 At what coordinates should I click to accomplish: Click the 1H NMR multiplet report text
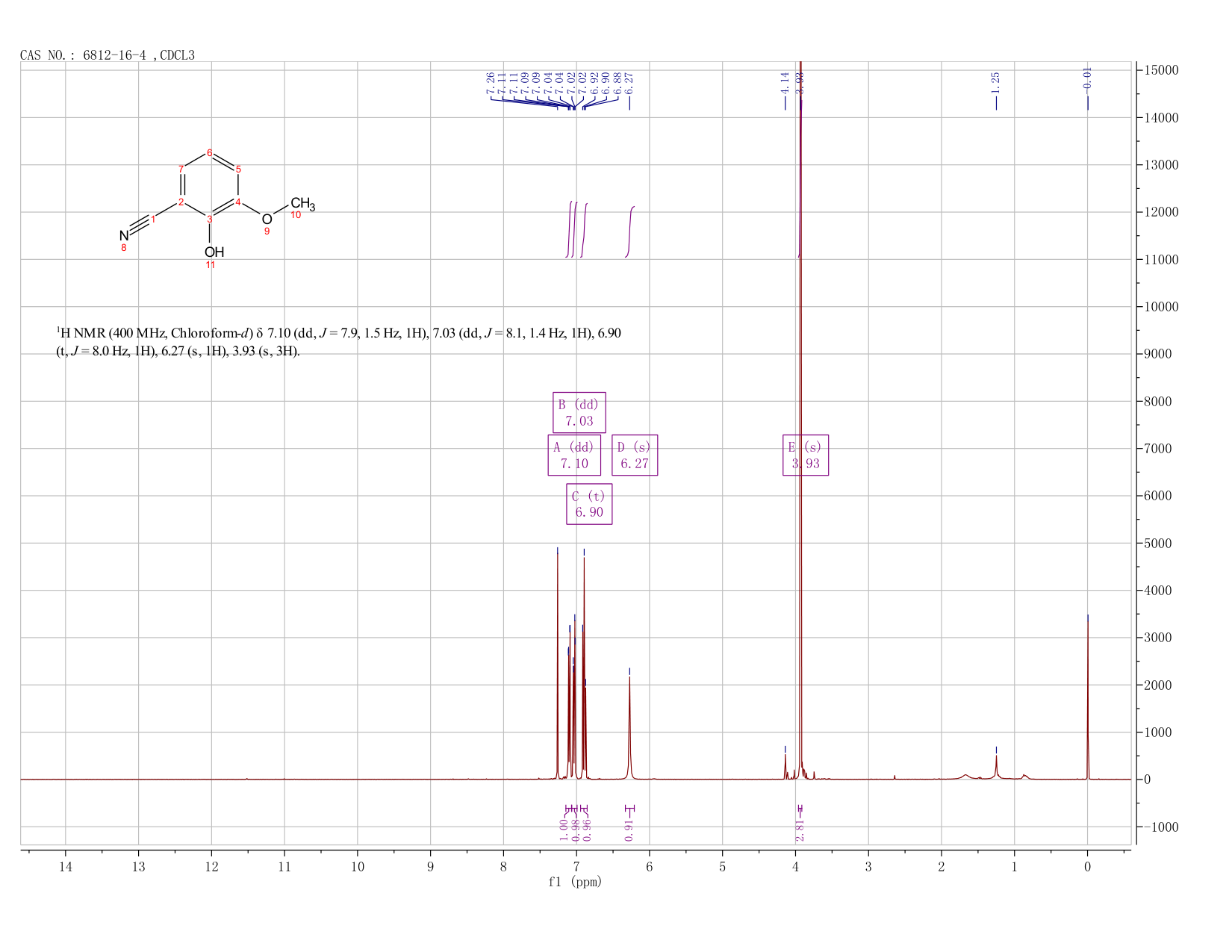click(338, 342)
